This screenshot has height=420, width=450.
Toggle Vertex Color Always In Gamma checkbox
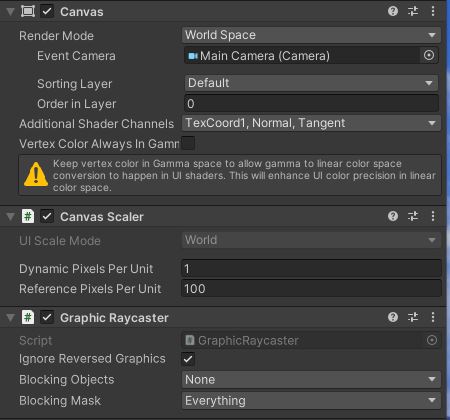[188, 143]
